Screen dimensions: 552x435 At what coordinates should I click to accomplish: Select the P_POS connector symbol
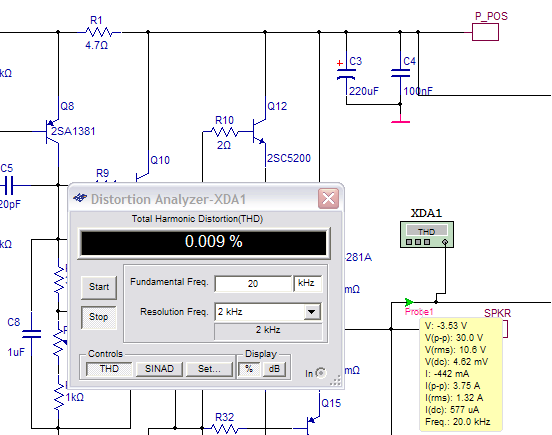click(x=485, y=32)
